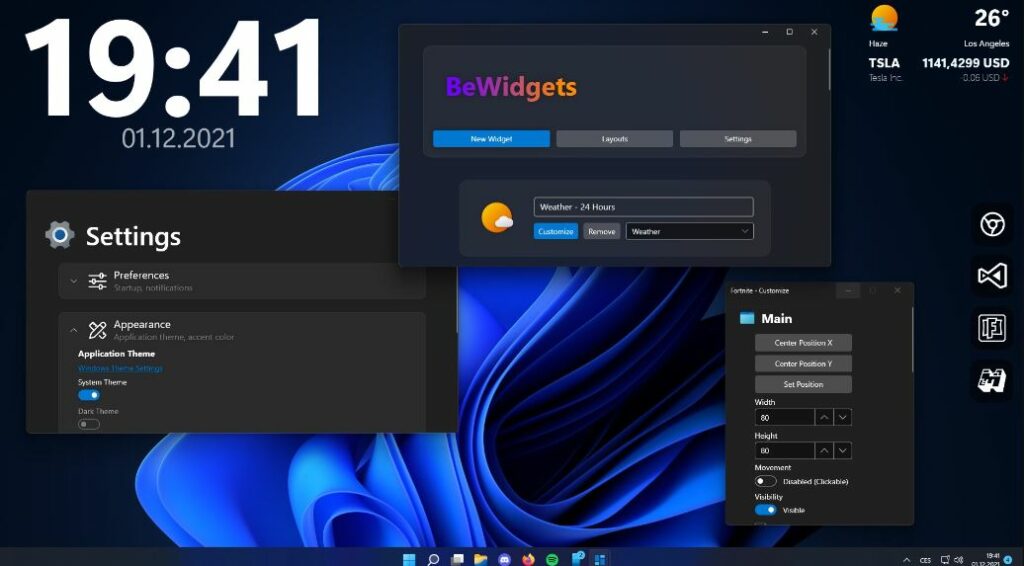The height and width of the screenshot is (566, 1024).
Task: Click the Application Theme heading
Action: (x=116, y=353)
